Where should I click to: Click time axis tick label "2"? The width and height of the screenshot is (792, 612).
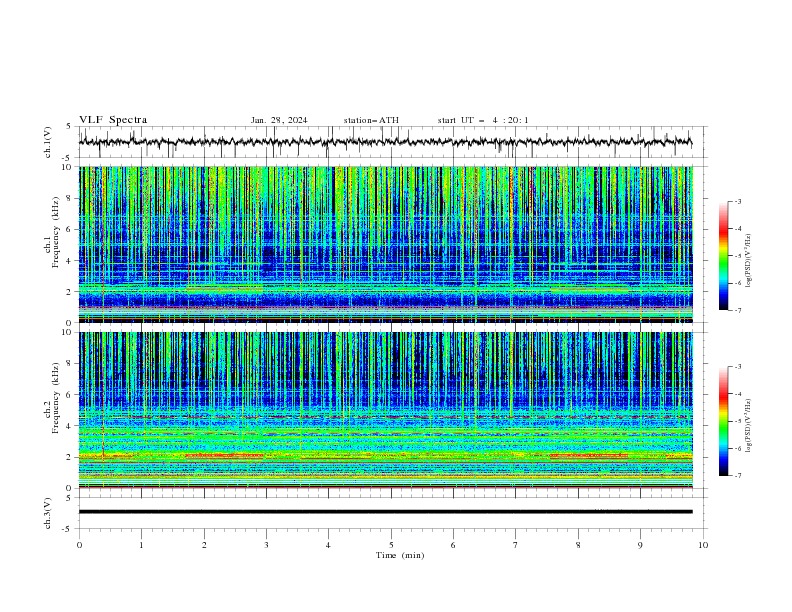pos(204,545)
